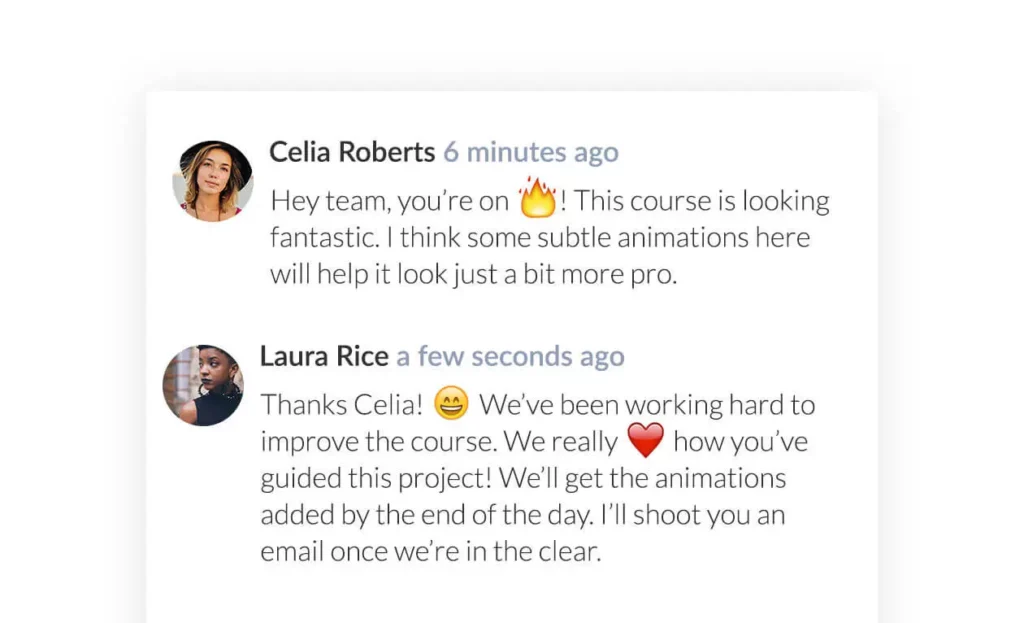1024x623 pixels.
Task: Click the "a few seconds ago" timestamp
Action: point(510,356)
